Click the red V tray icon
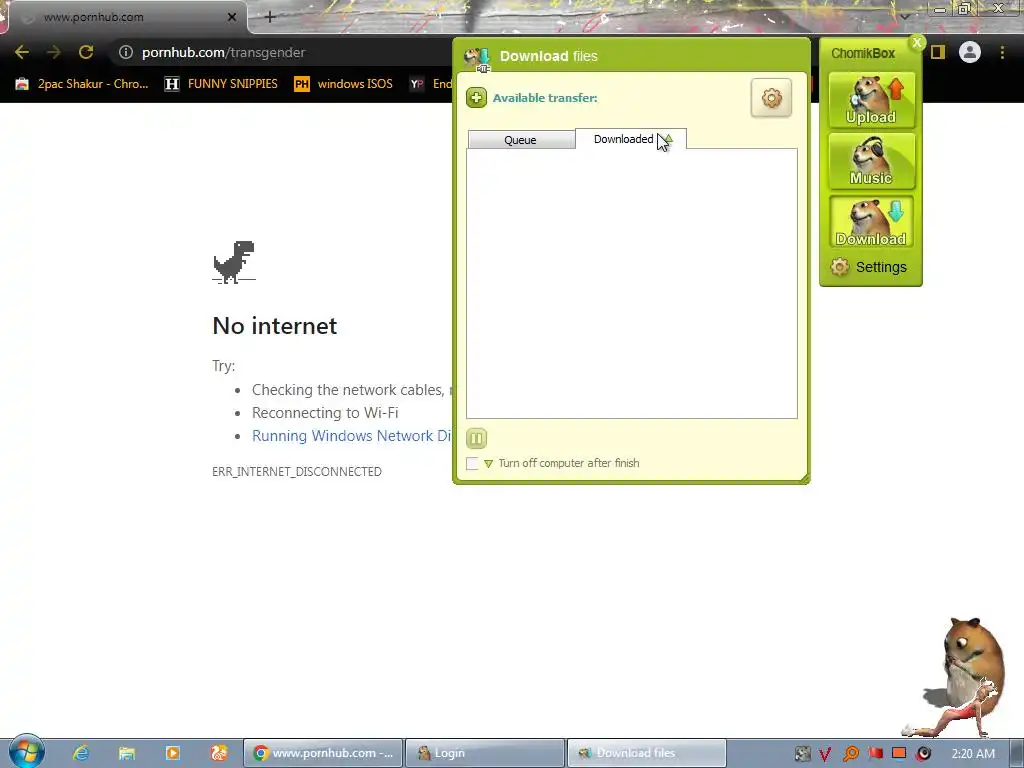Viewport: 1024px width, 768px height. (825, 754)
